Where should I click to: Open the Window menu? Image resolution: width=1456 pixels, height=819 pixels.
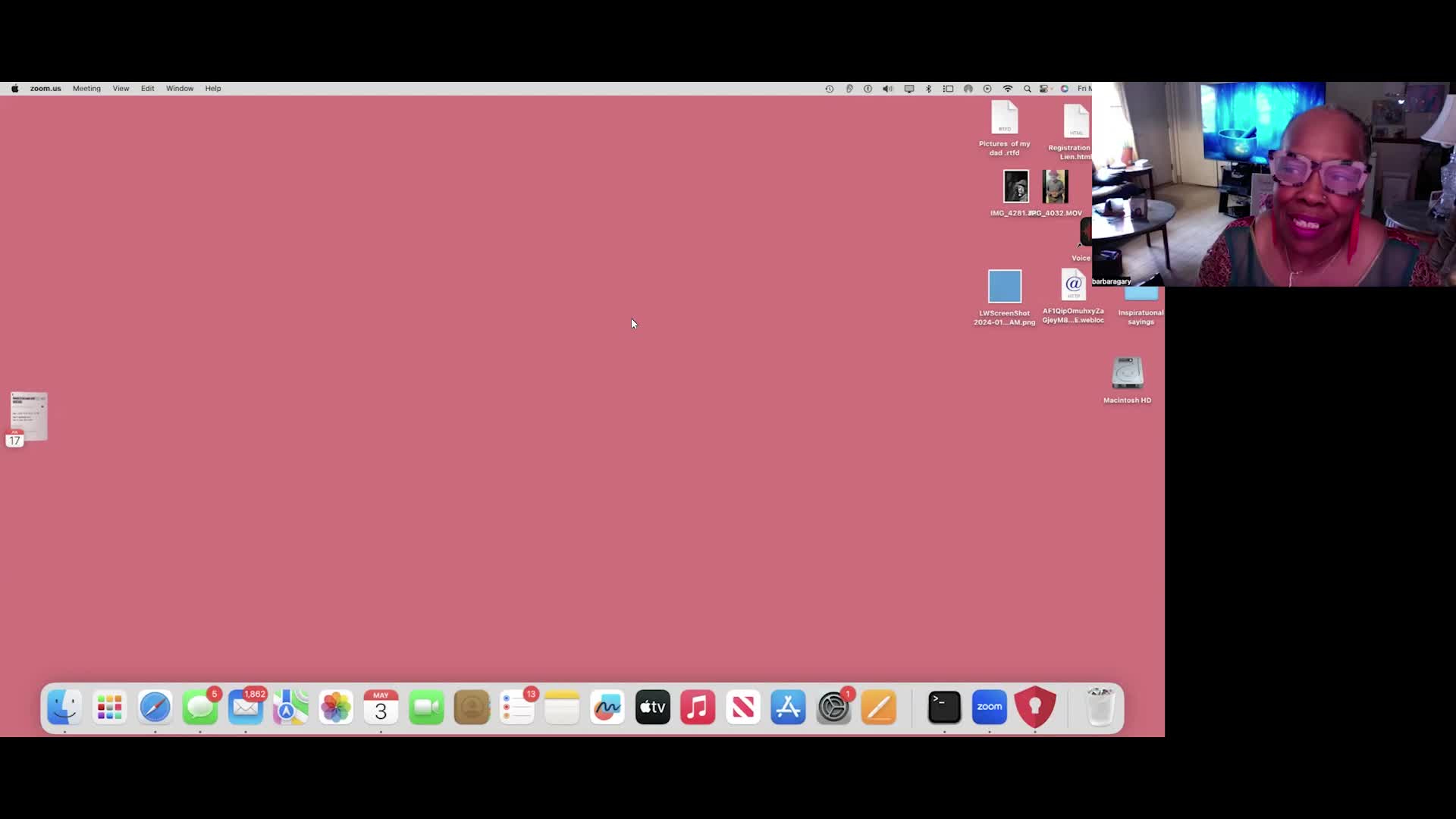click(x=180, y=89)
